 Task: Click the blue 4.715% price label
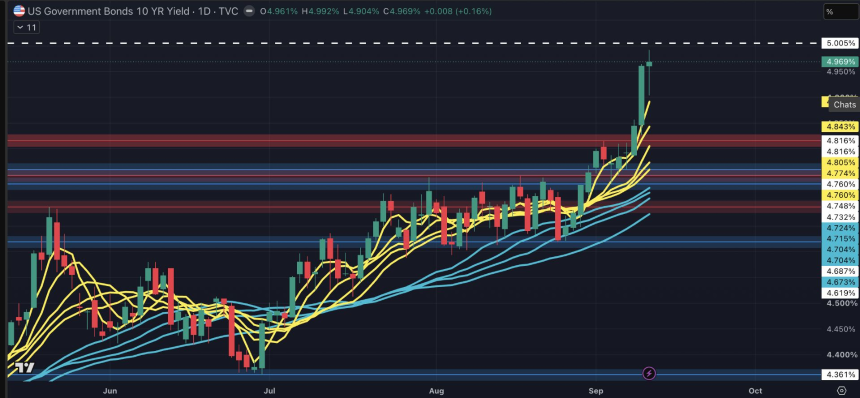tap(840, 238)
